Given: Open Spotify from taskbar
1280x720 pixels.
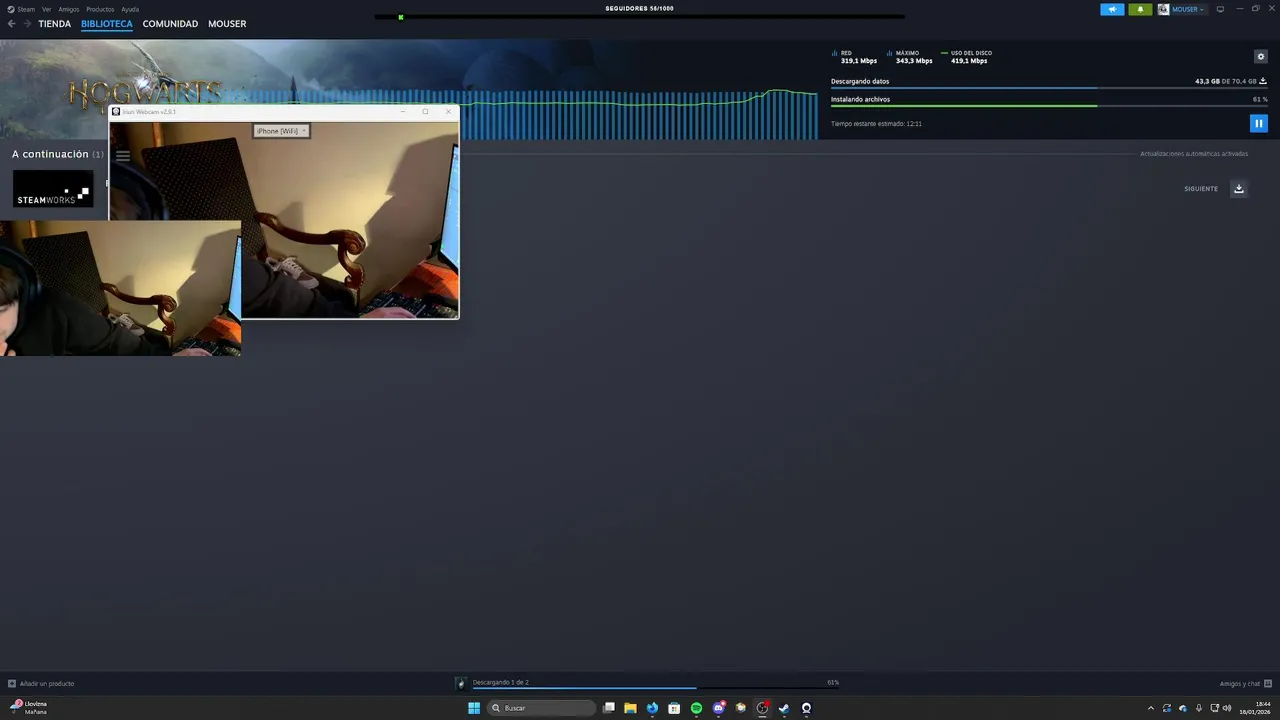Looking at the screenshot, I should 696,708.
